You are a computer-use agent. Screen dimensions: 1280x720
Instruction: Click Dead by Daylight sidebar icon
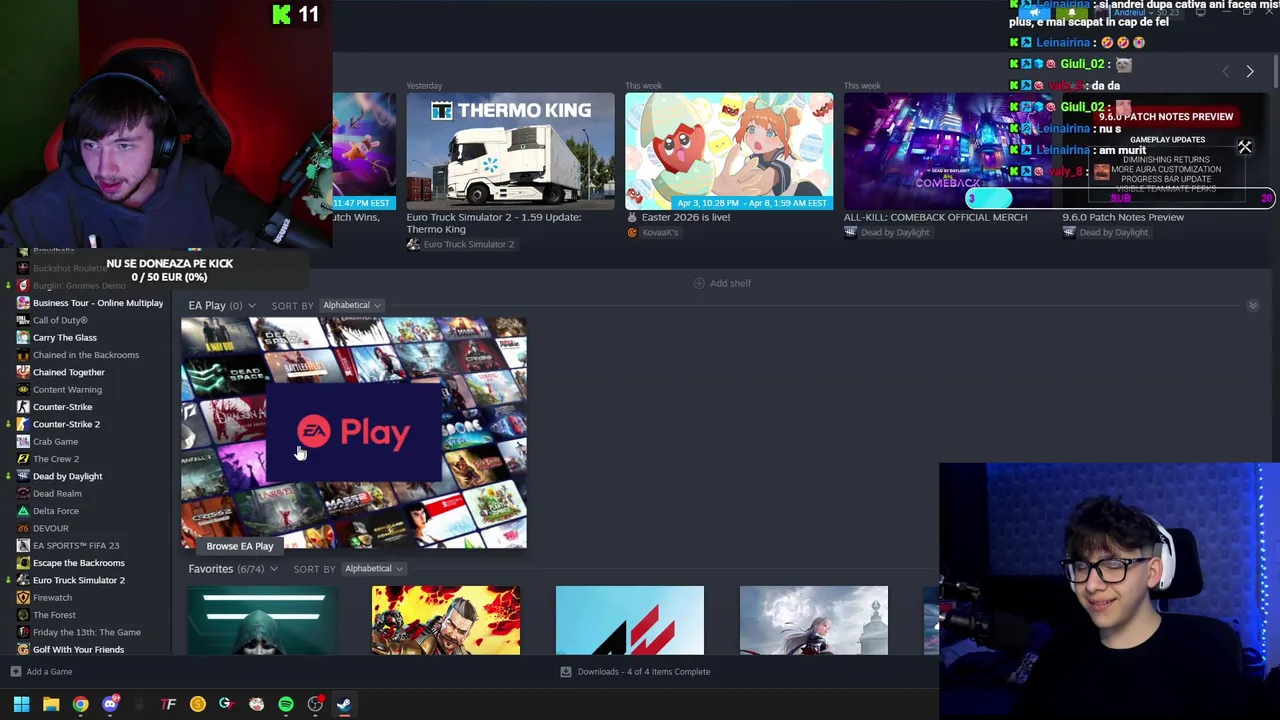[x=23, y=476]
